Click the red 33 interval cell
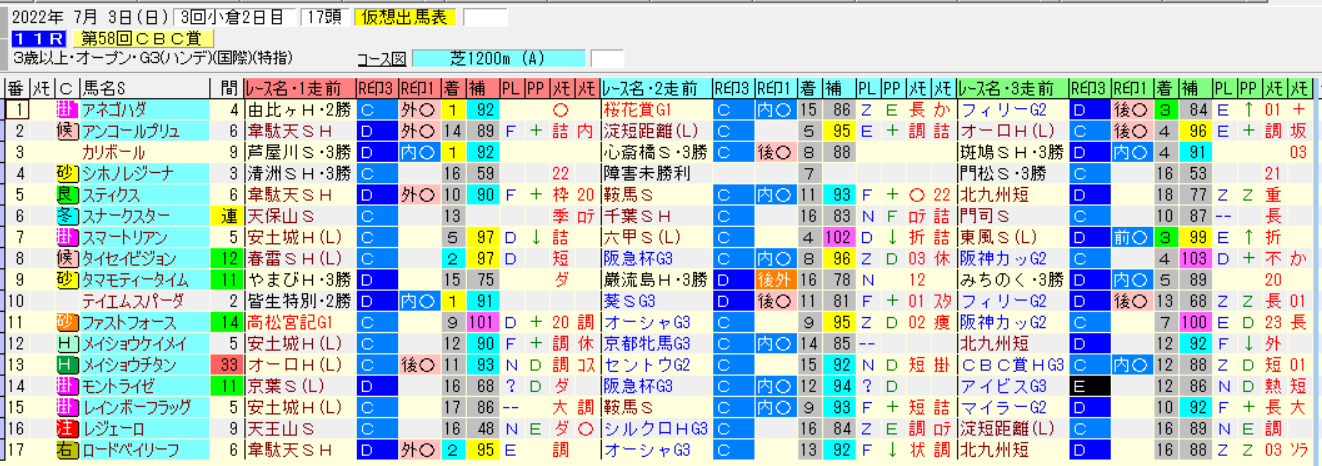 [225, 365]
